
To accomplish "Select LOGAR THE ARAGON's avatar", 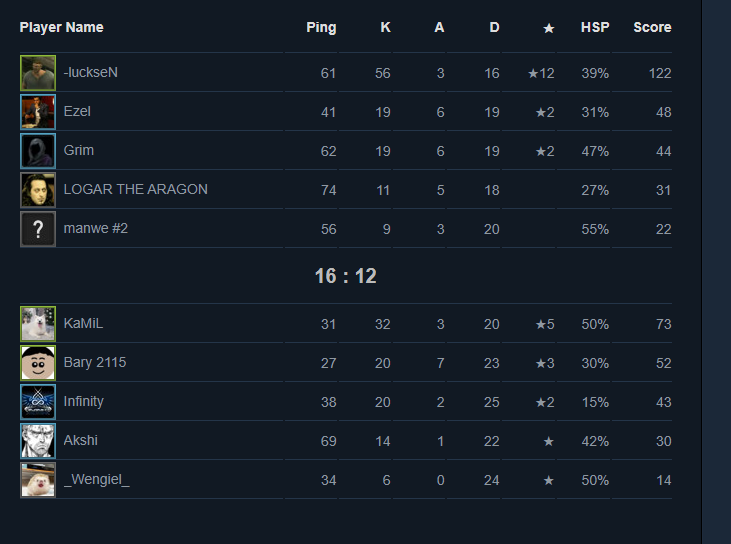I will pyautogui.click(x=38, y=190).
